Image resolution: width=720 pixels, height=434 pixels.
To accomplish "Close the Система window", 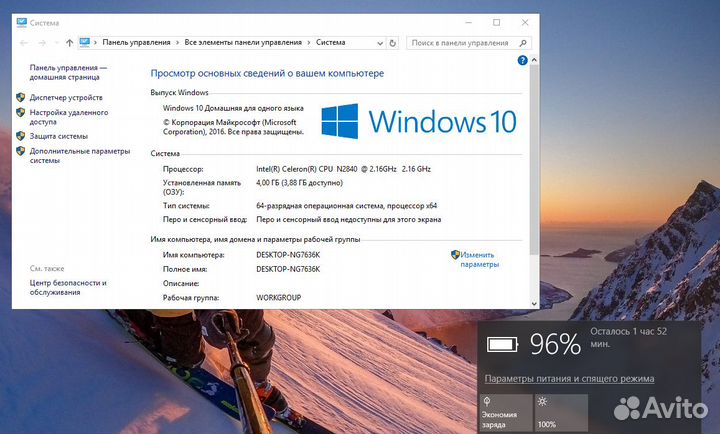I will [525, 22].
